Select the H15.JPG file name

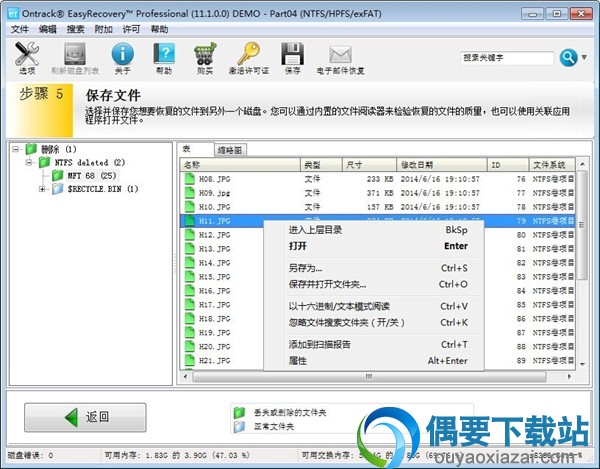(x=215, y=277)
